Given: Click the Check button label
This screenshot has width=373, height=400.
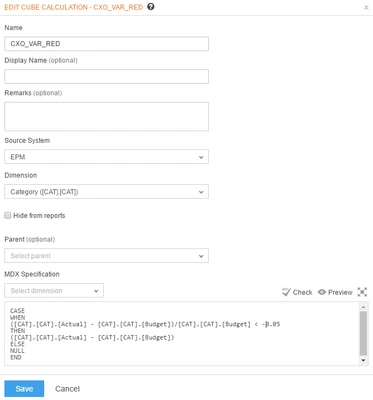Looking at the screenshot, I should pos(302,292).
